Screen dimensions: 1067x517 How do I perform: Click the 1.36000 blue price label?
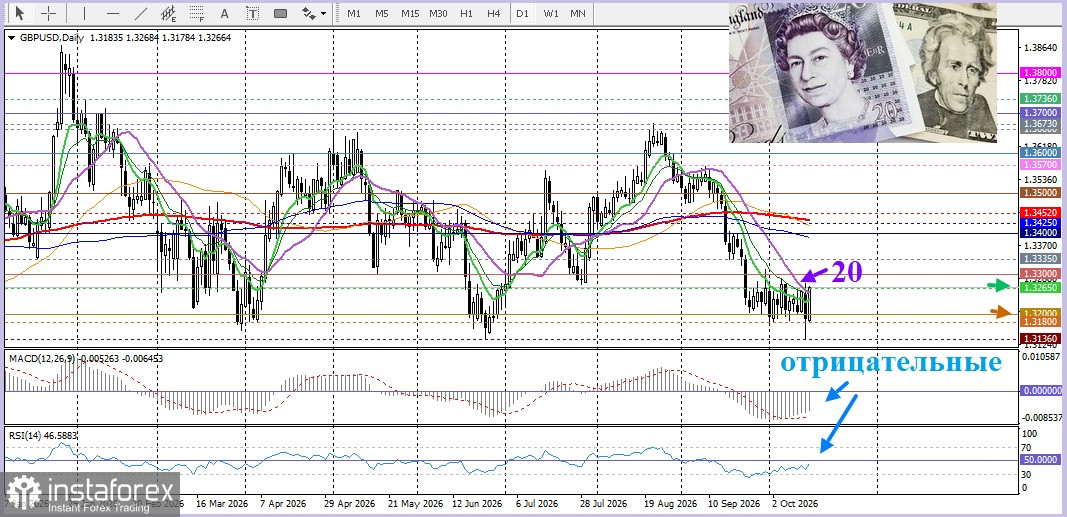1040,154
